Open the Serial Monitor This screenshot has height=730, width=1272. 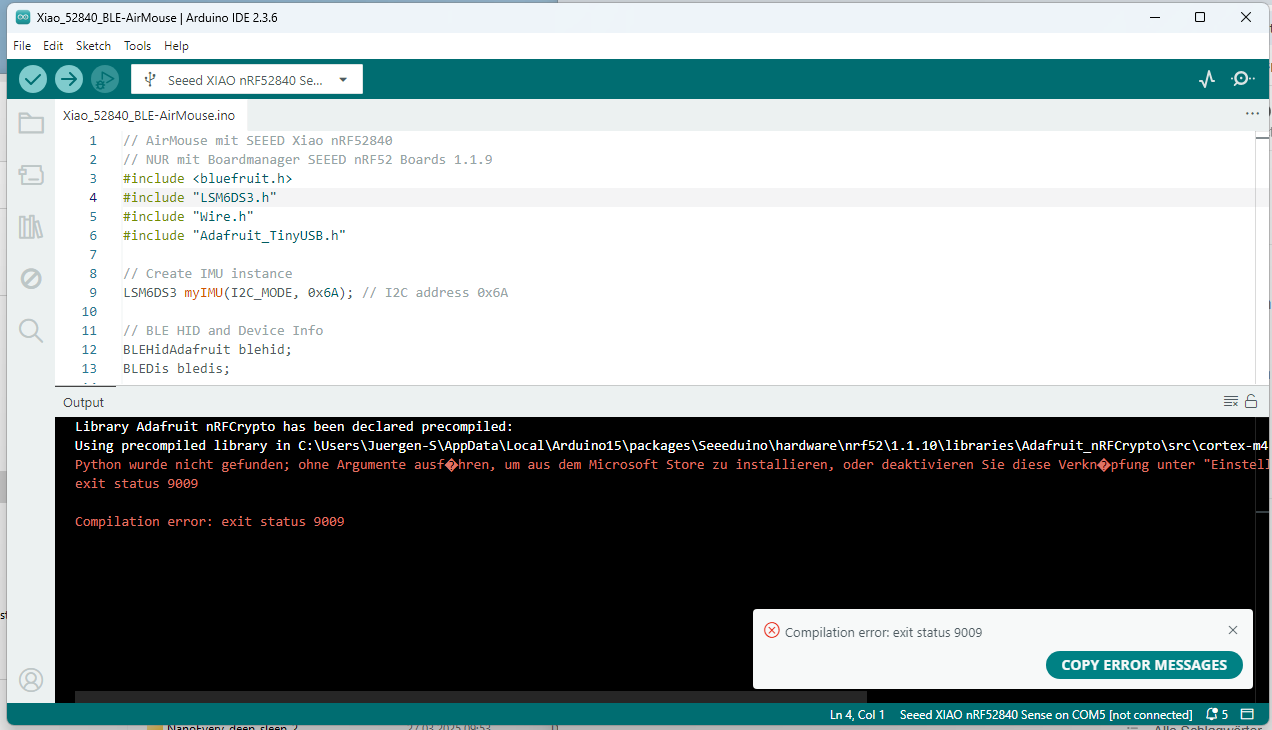pos(1242,79)
